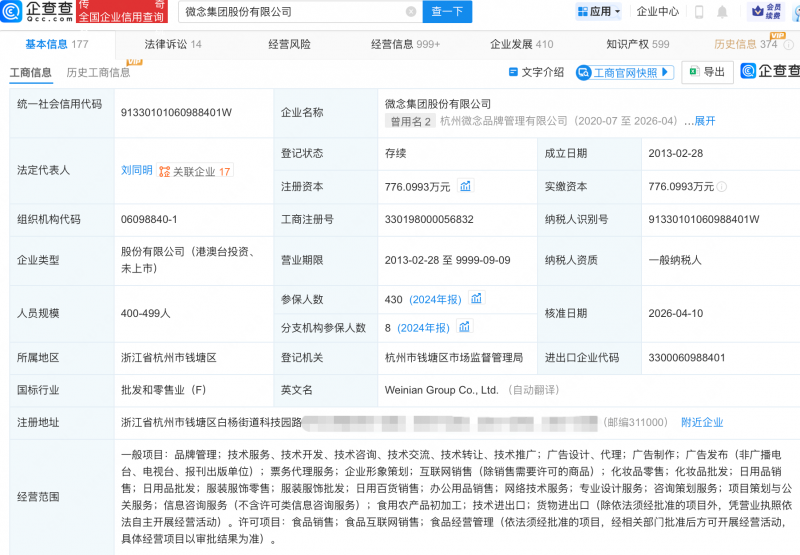This screenshot has width=800, height=555.
Task: Open the 工商官网快照 dropdown arrow
Action: (x=667, y=72)
